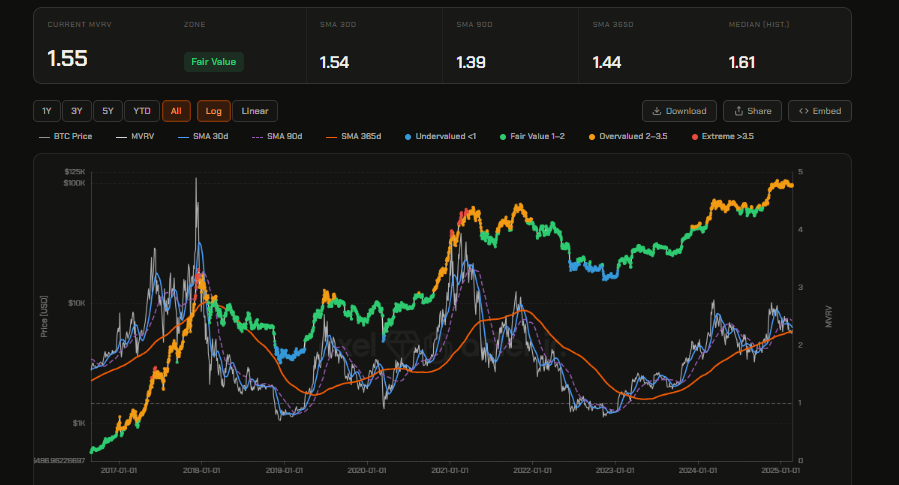Click the $125K price axis label

pos(75,171)
